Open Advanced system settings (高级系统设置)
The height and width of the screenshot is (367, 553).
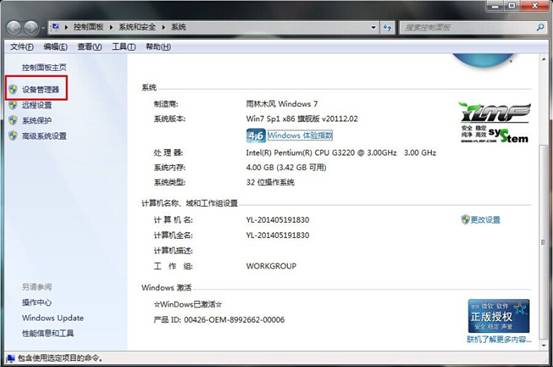click(x=44, y=136)
